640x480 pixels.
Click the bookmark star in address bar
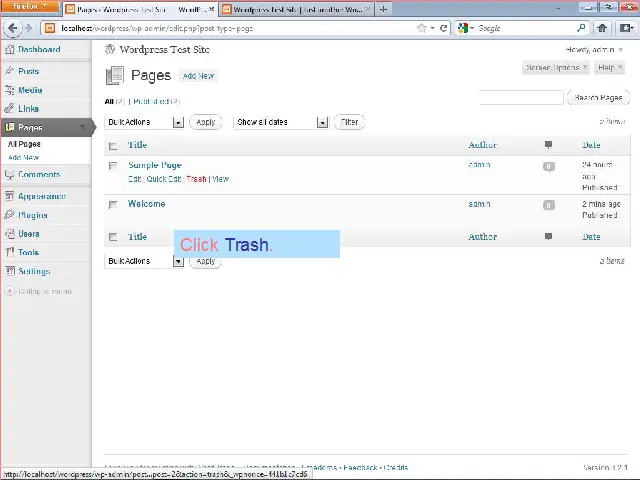coord(421,28)
